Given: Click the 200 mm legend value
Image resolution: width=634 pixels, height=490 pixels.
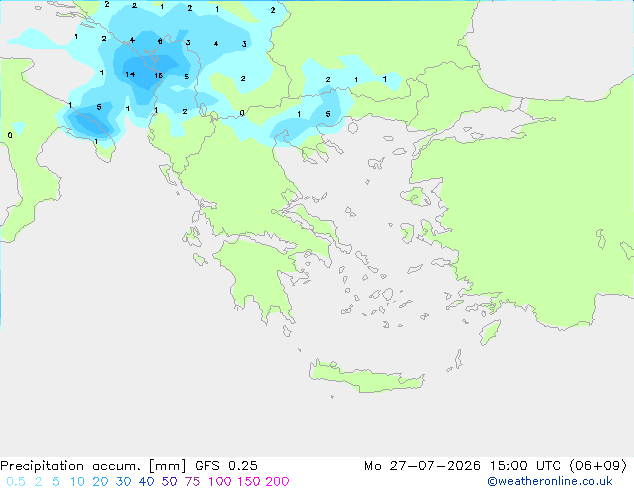Looking at the screenshot, I should 277,482.
